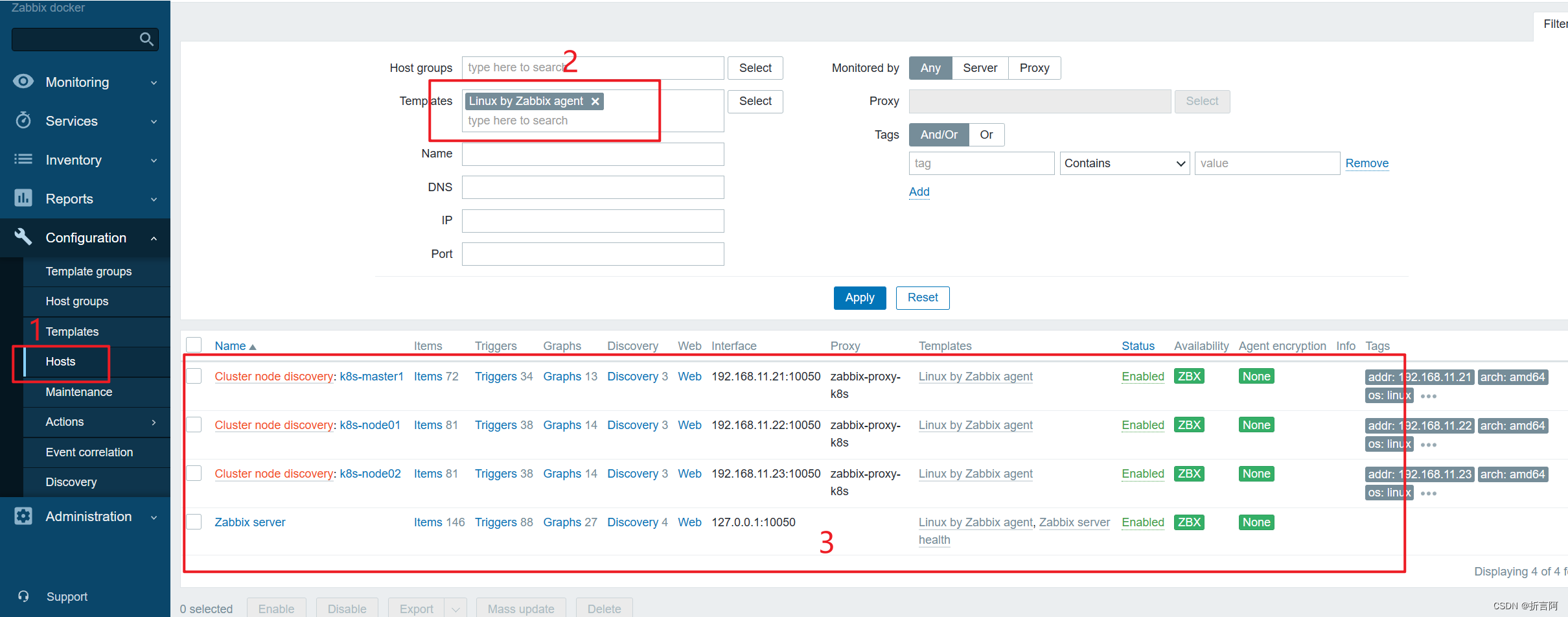Apply the host filter

click(x=860, y=298)
